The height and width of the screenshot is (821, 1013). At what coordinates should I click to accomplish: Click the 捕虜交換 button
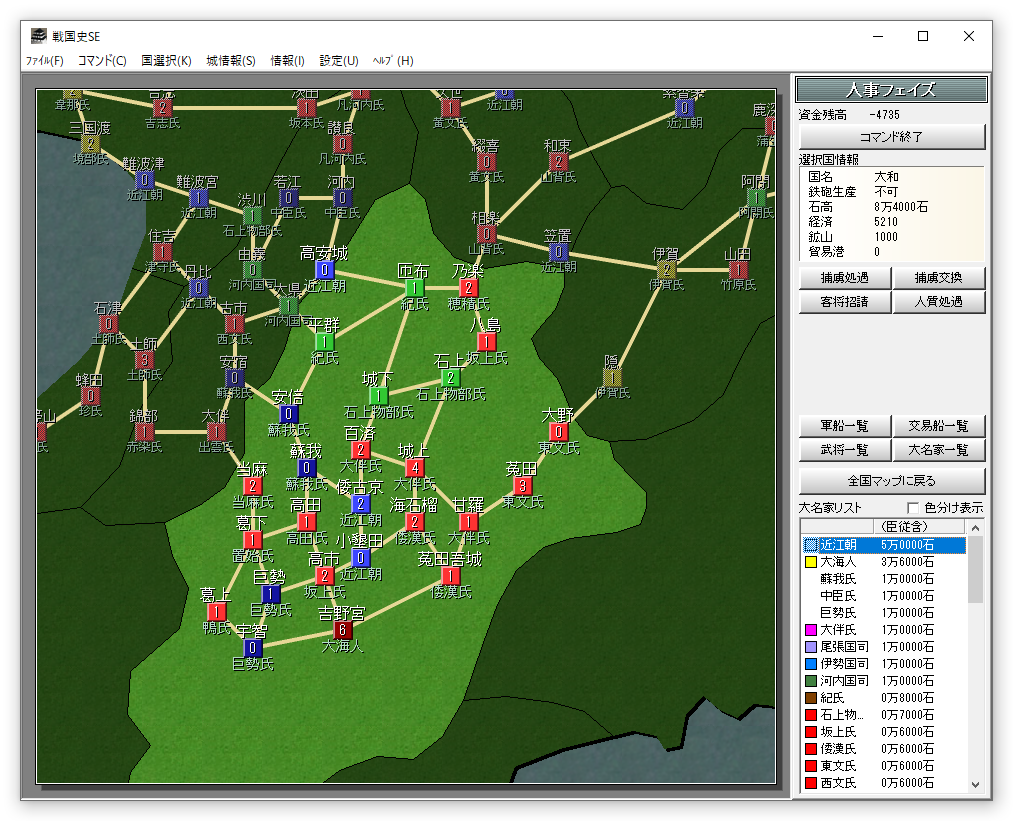coord(938,278)
